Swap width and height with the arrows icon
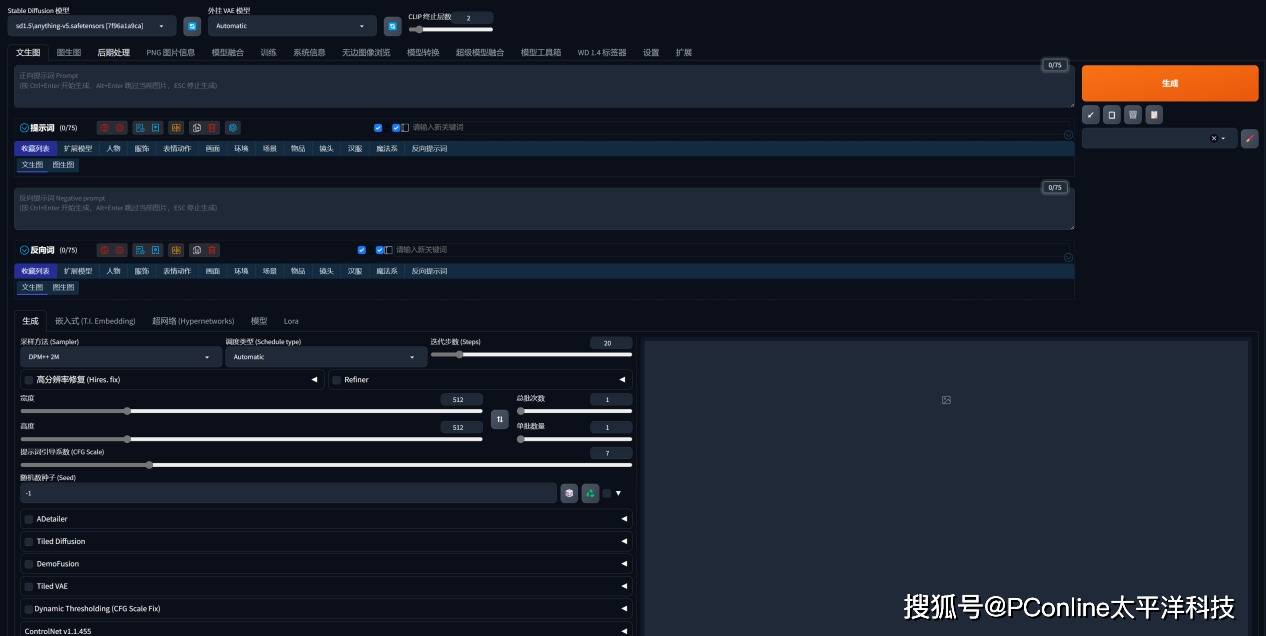The image size is (1266, 636). point(499,418)
